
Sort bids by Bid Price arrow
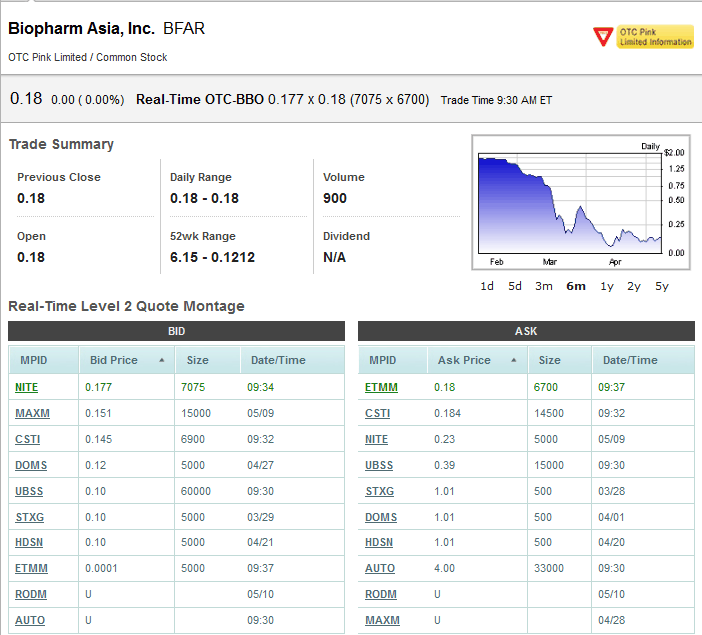[161, 360]
